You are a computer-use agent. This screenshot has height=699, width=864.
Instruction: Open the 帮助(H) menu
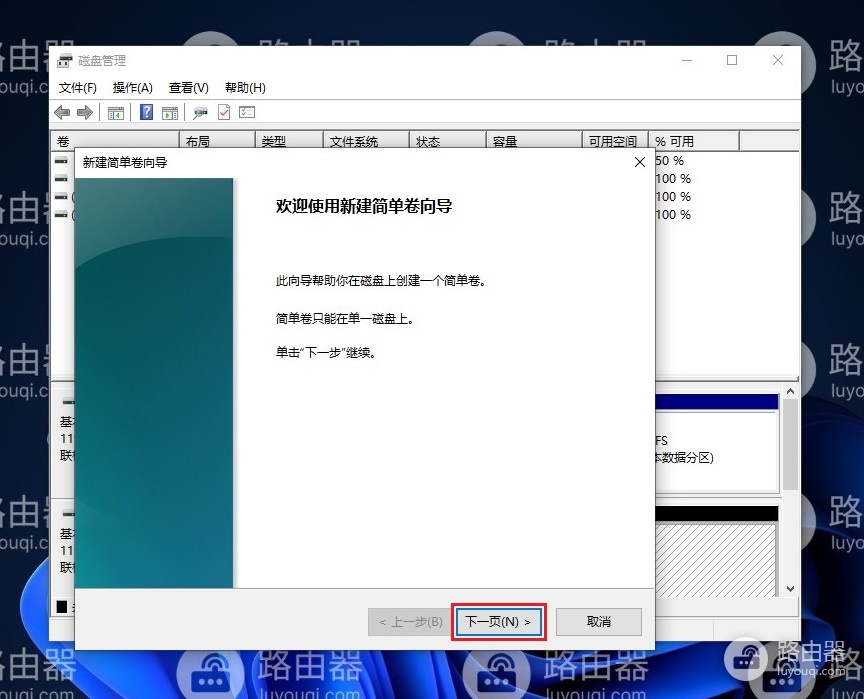245,88
